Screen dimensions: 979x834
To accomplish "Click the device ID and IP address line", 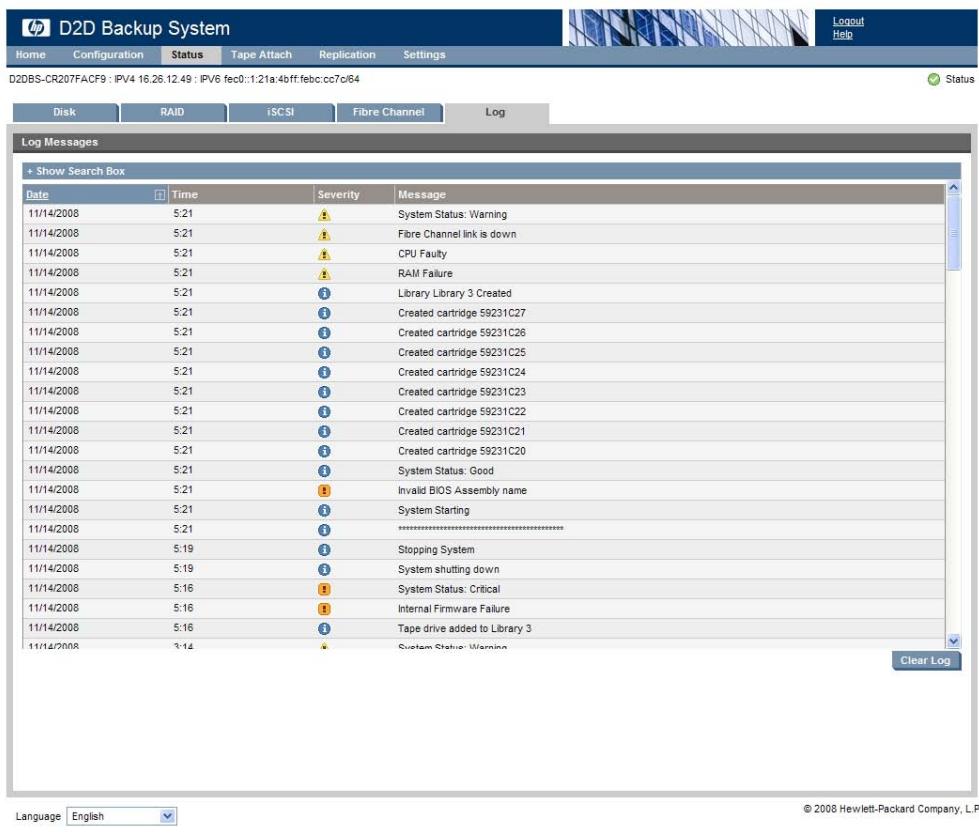I will click(x=184, y=79).
